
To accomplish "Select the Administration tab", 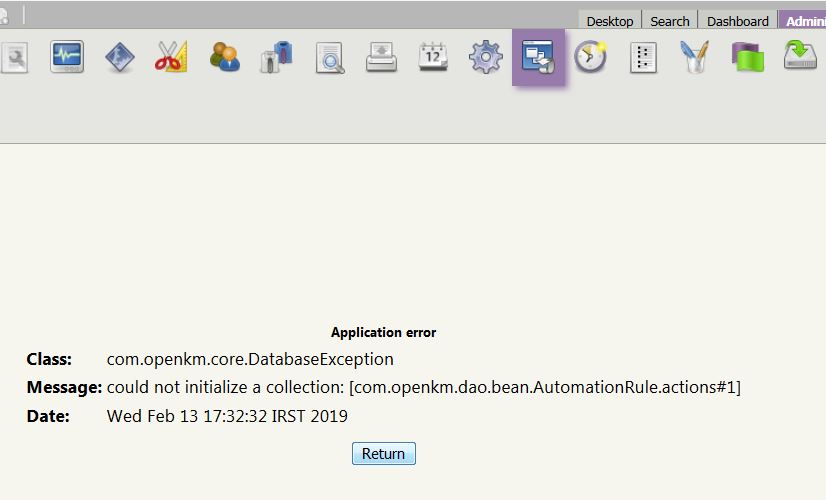I will 804,21.
